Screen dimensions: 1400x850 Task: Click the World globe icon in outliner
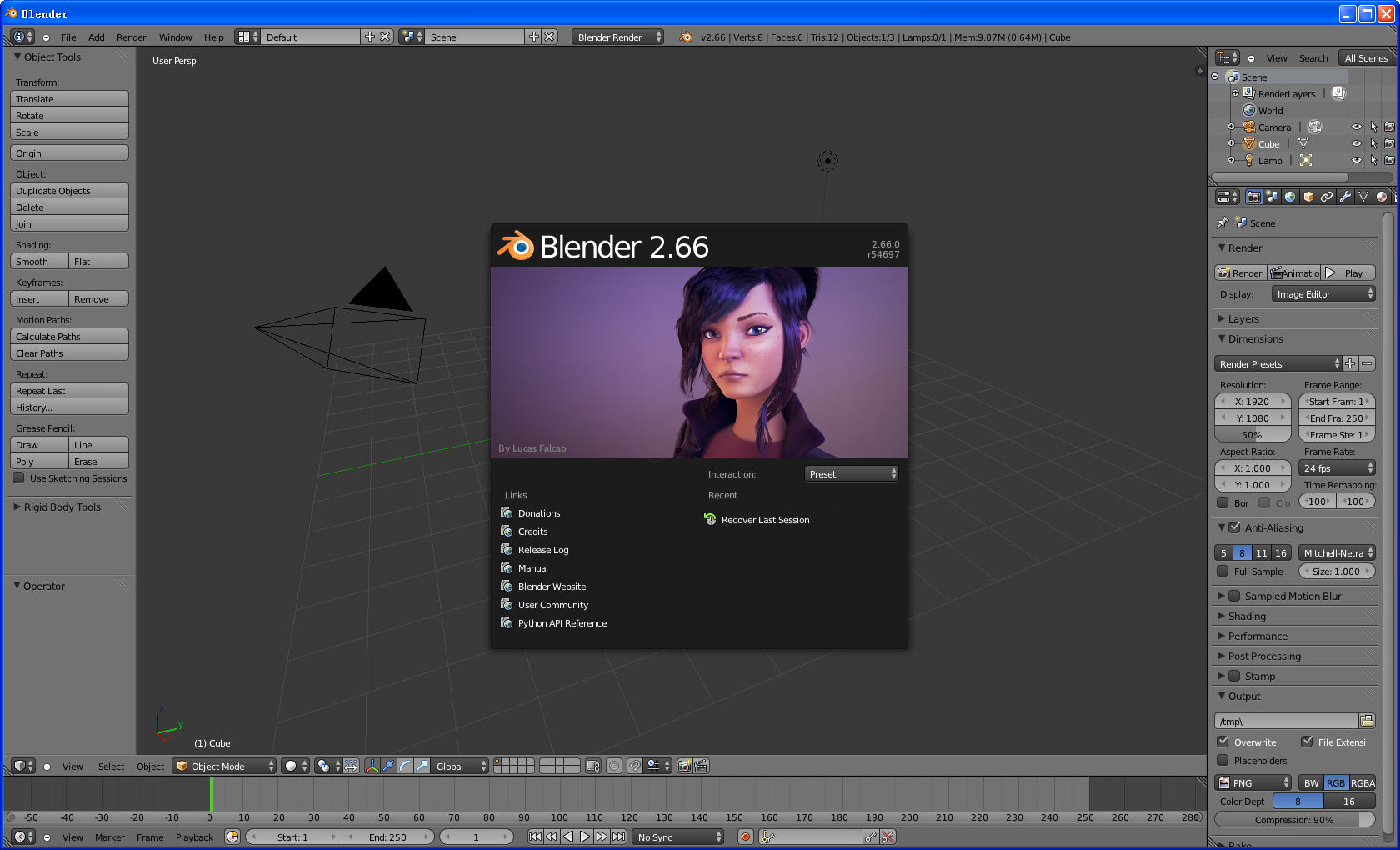(x=1249, y=110)
